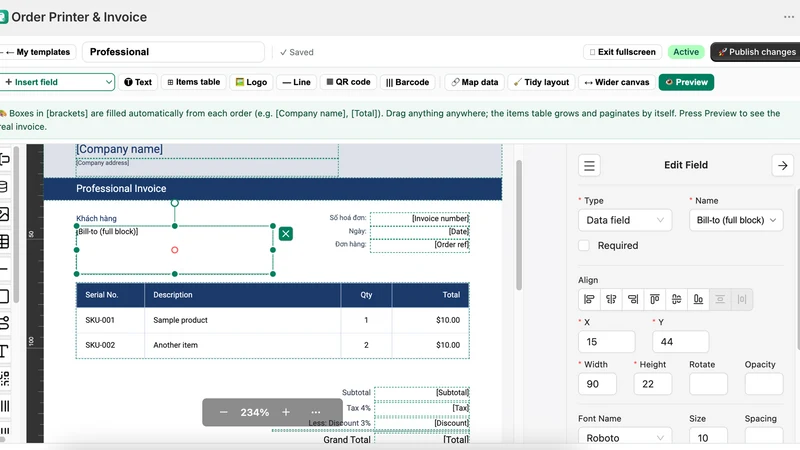Click the Align vertical middle icon
This screenshot has width=800, height=450.
[x=677, y=299]
